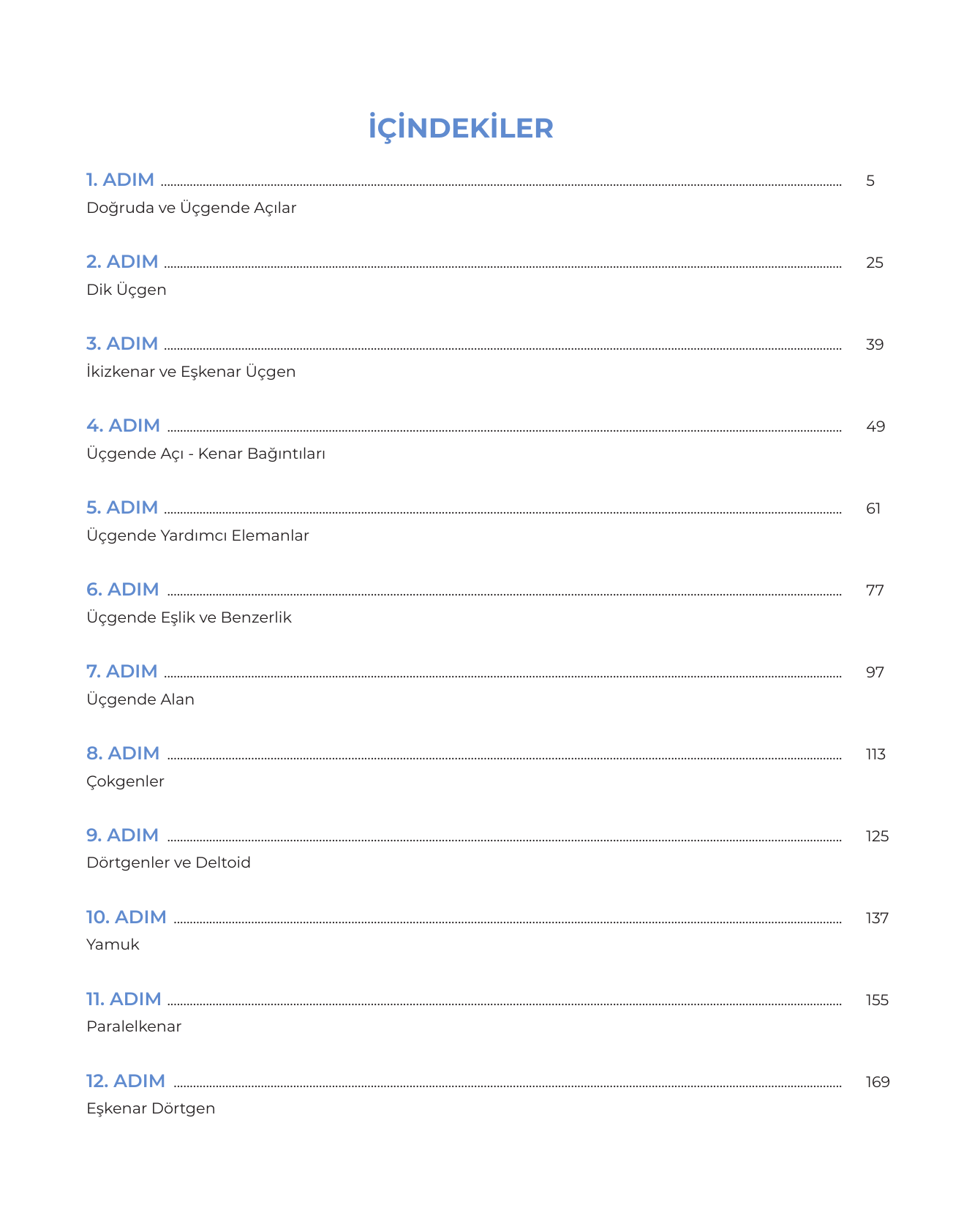Image resolution: width=972 pixels, height=1232 pixels.
Task: Open the 1. ADIM heading link
Action: pos(120,180)
